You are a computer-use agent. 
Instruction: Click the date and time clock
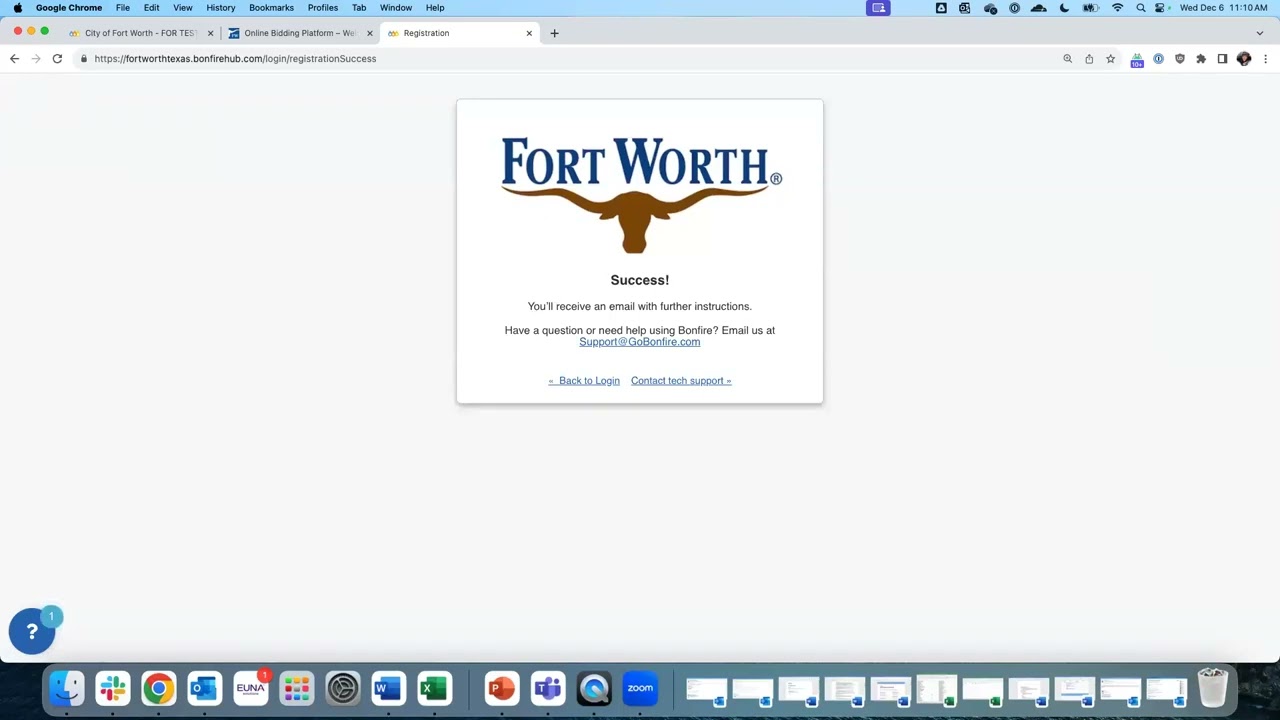pos(1223,8)
